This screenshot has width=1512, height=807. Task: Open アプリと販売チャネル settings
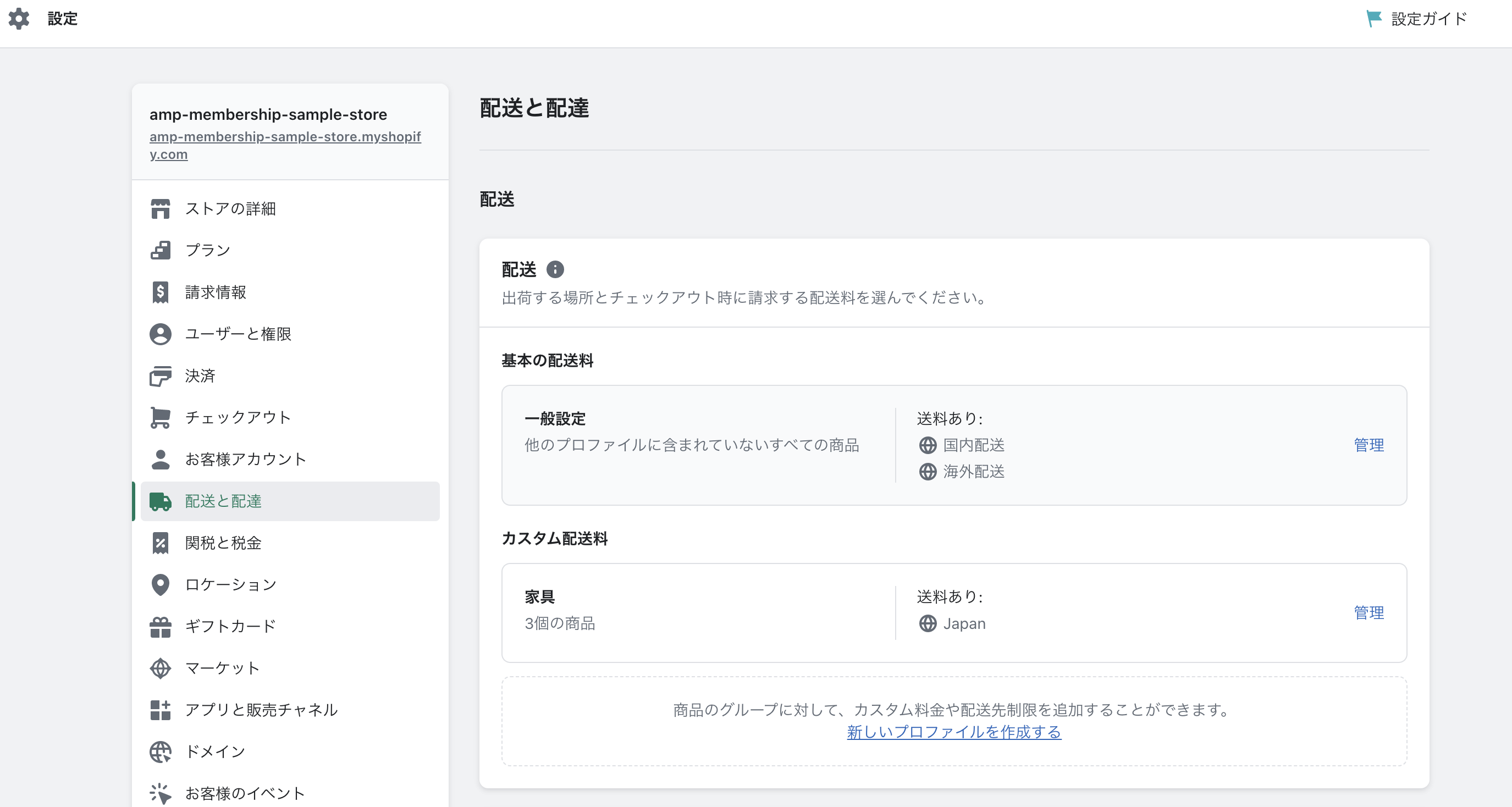tap(290, 710)
